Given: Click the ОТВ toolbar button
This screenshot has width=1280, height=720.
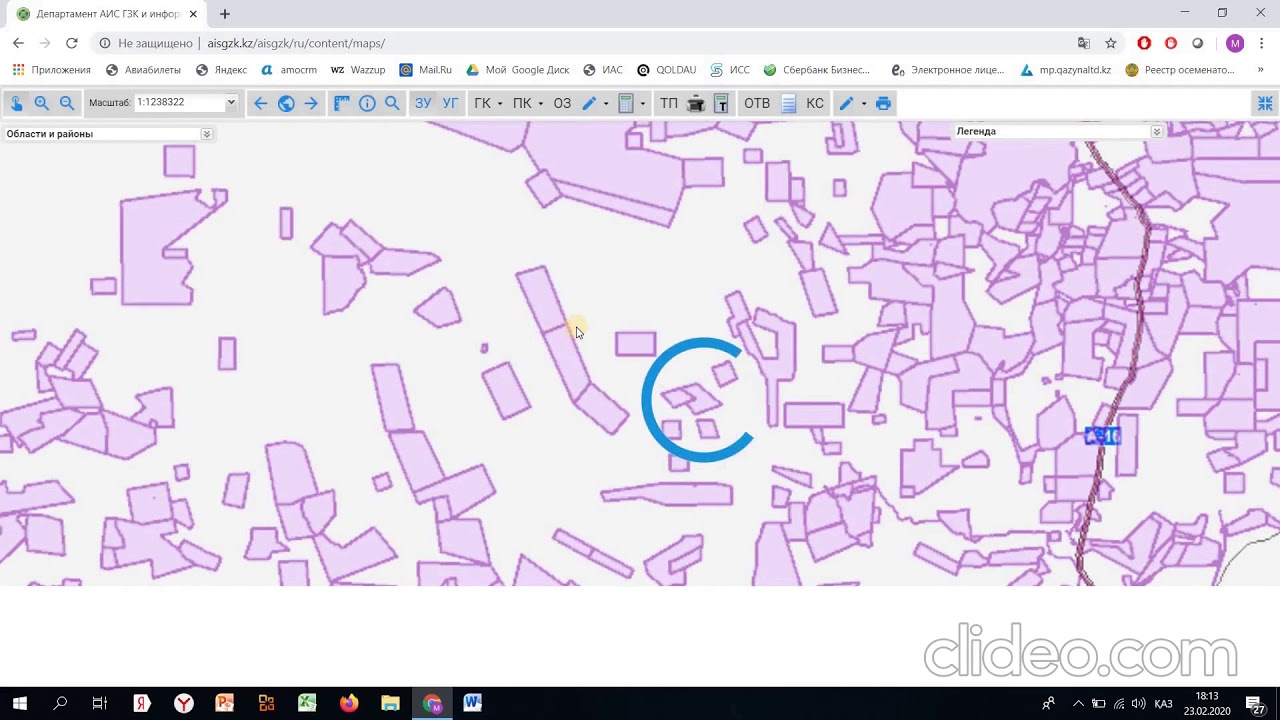Looking at the screenshot, I should [757, 103].
